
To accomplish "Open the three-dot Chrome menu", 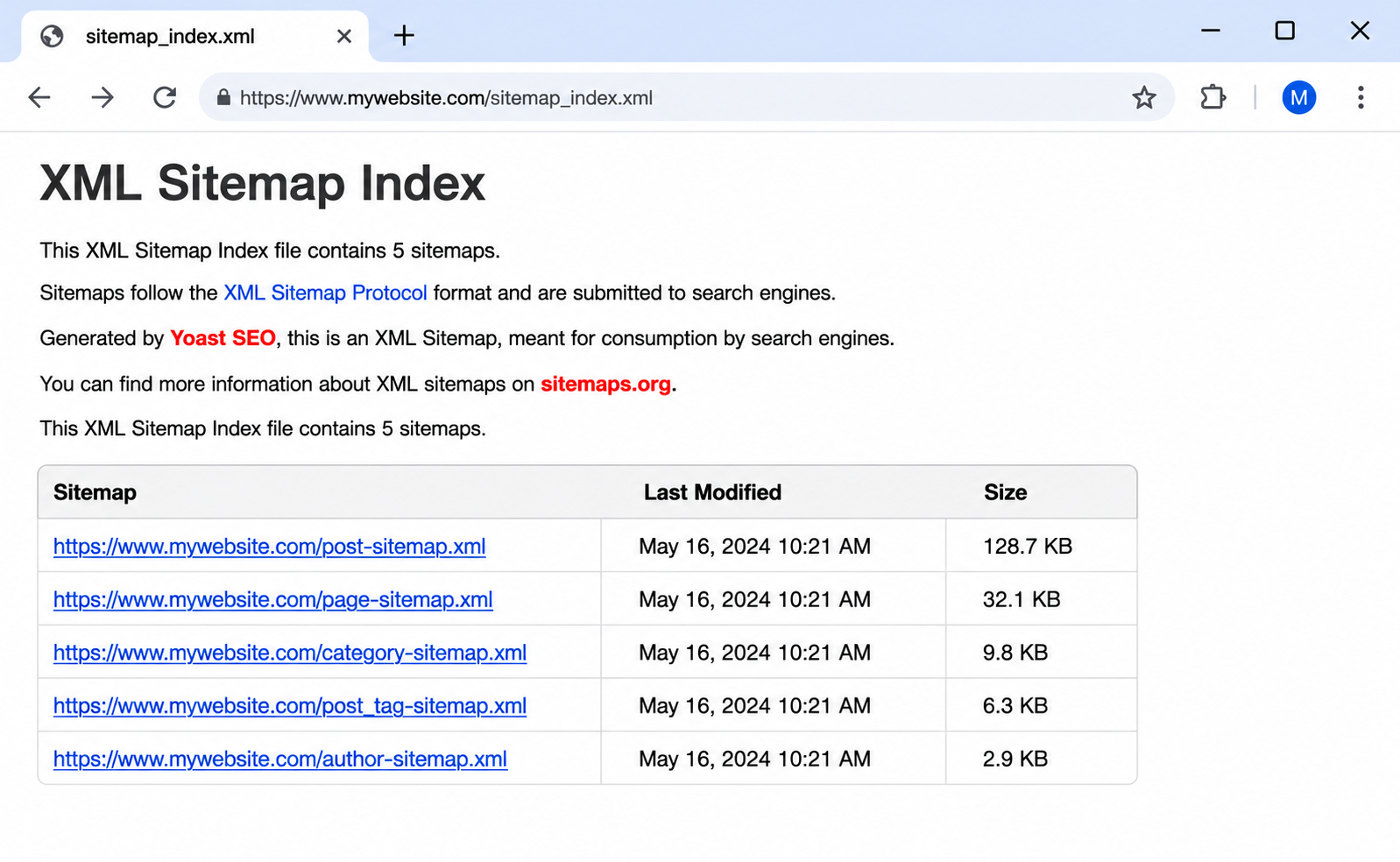I will pyautogui.click(x=1360, y=97).
